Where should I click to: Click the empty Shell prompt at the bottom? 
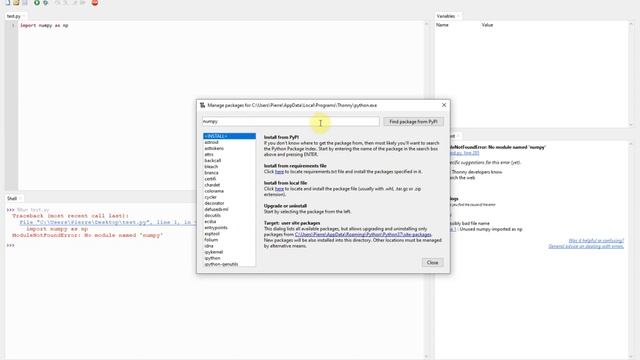pos(11,246)
